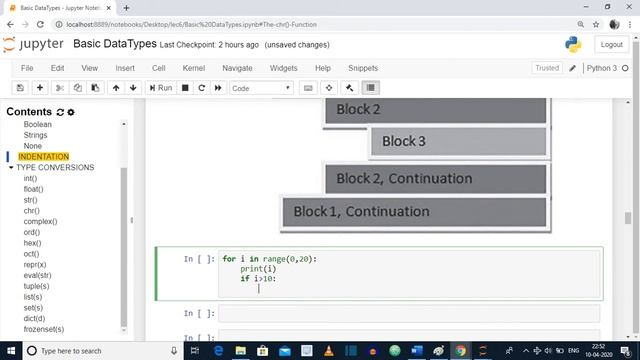Open Microsoft Edge from taskbar
Viewport: 640px width, 360px height.
point(218,351)
